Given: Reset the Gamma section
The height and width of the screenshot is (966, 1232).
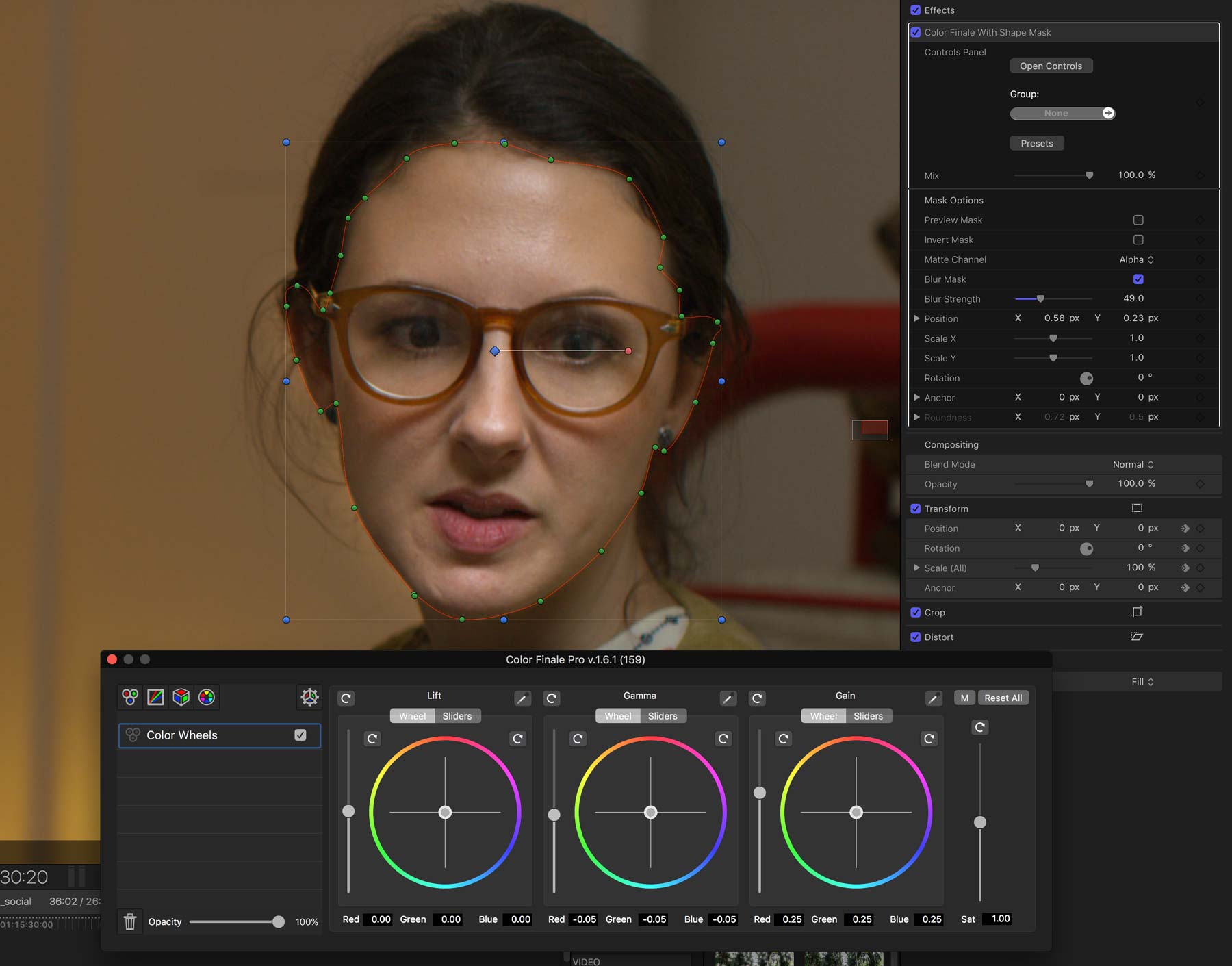Looking at the screenshot, I should coord(552,698).
